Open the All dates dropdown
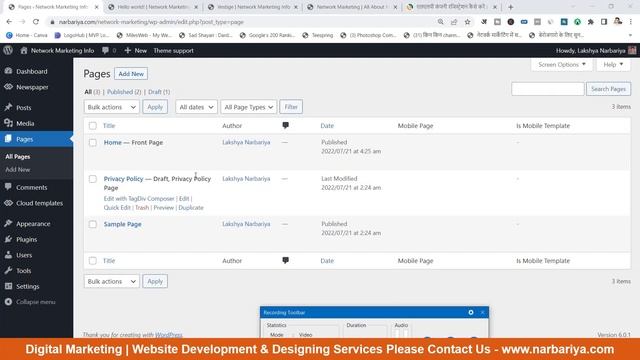The image size is (640, 360). (196, 107)
